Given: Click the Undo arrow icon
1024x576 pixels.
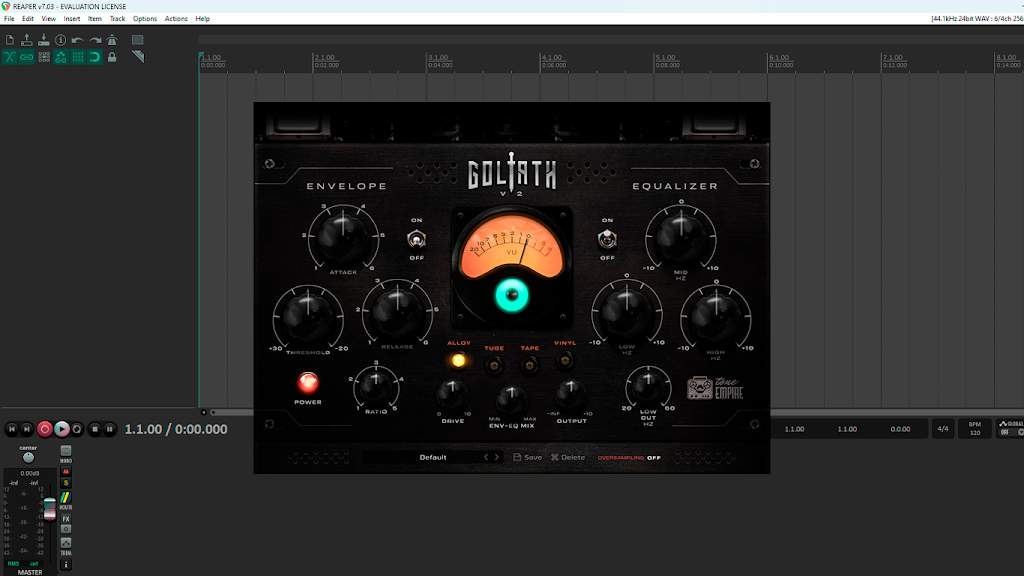Looking at the screenshot, I should pos(78,40).
